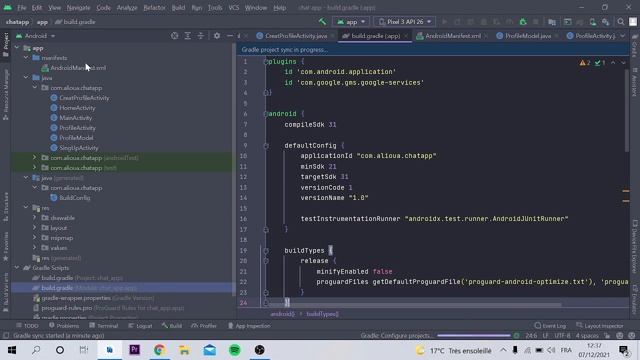The image size is (640, 360).
Task: Open the Logcat tool window
Action: tap(140, 326)
